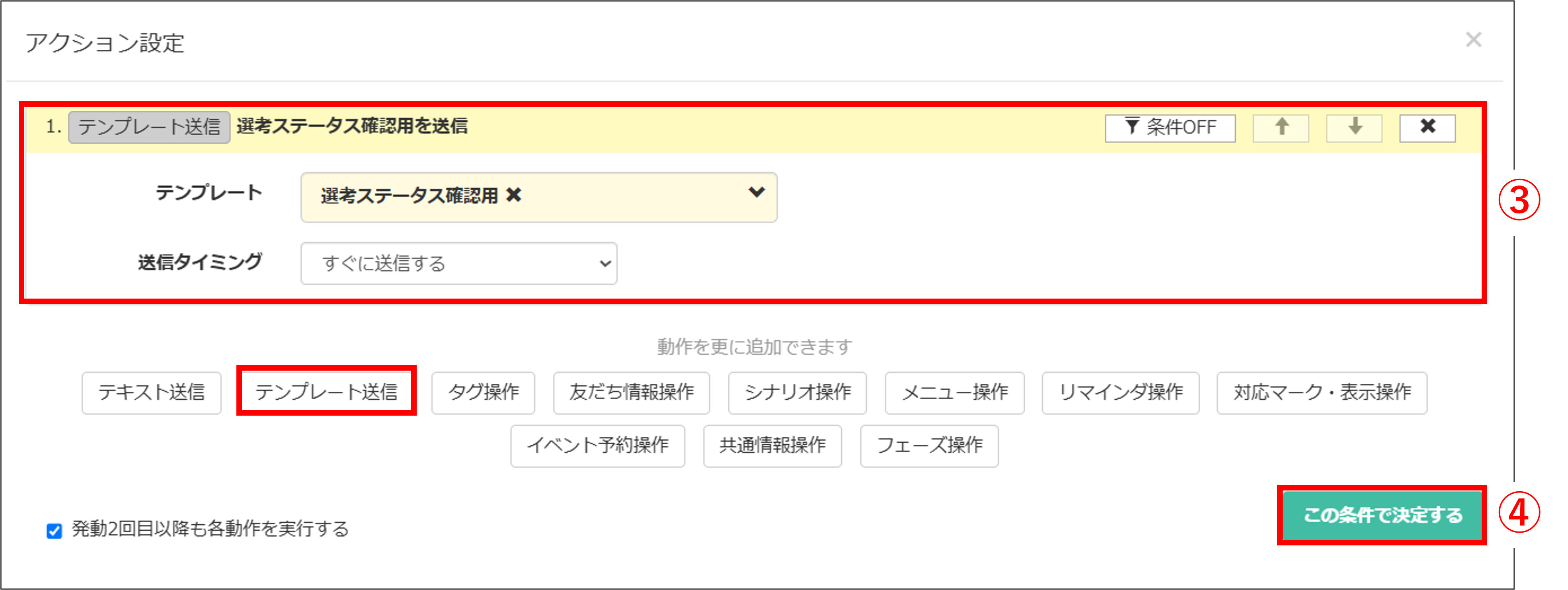The height and width of the screenshot is (590, 1568).
Task: Add a 友だち情報操作 action
Action: [x=631, y=393]
